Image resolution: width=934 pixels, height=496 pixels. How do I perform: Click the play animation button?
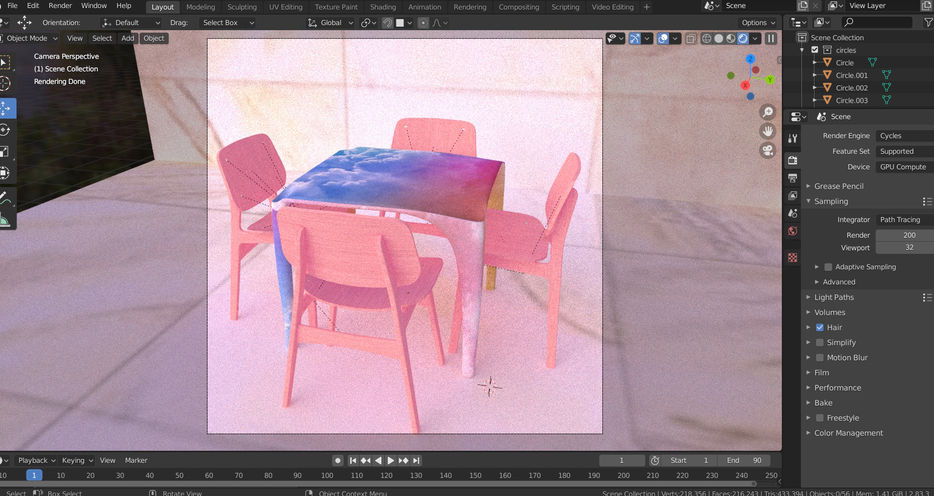tap(391, 460)
